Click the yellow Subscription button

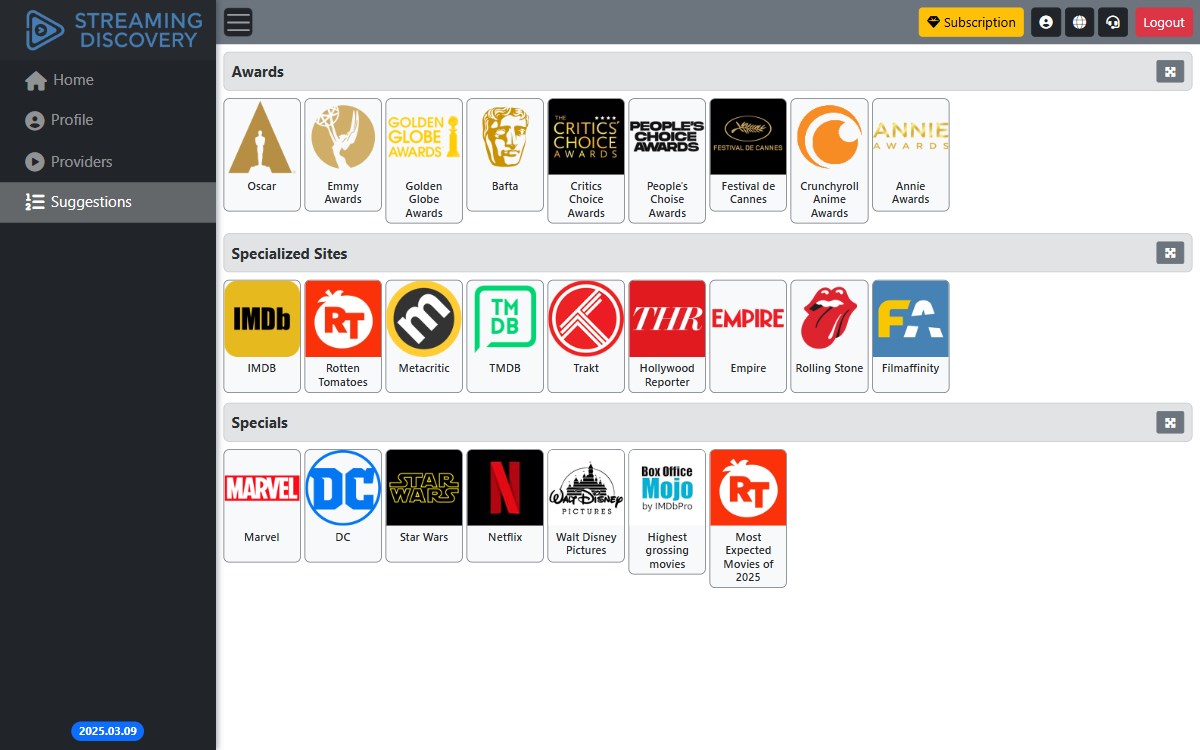click(x=971, y=22)
